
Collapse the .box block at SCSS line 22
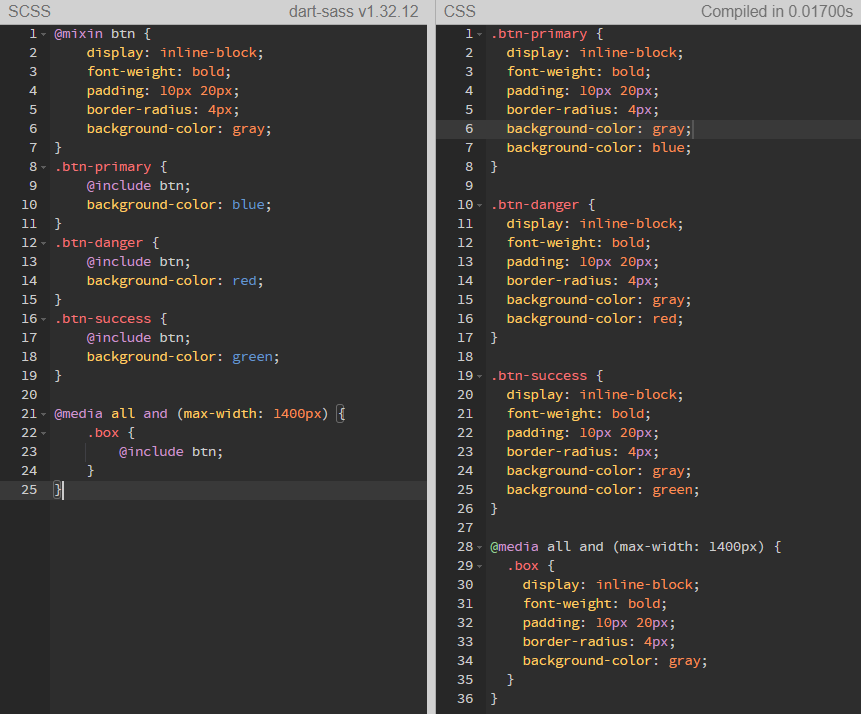43,433
